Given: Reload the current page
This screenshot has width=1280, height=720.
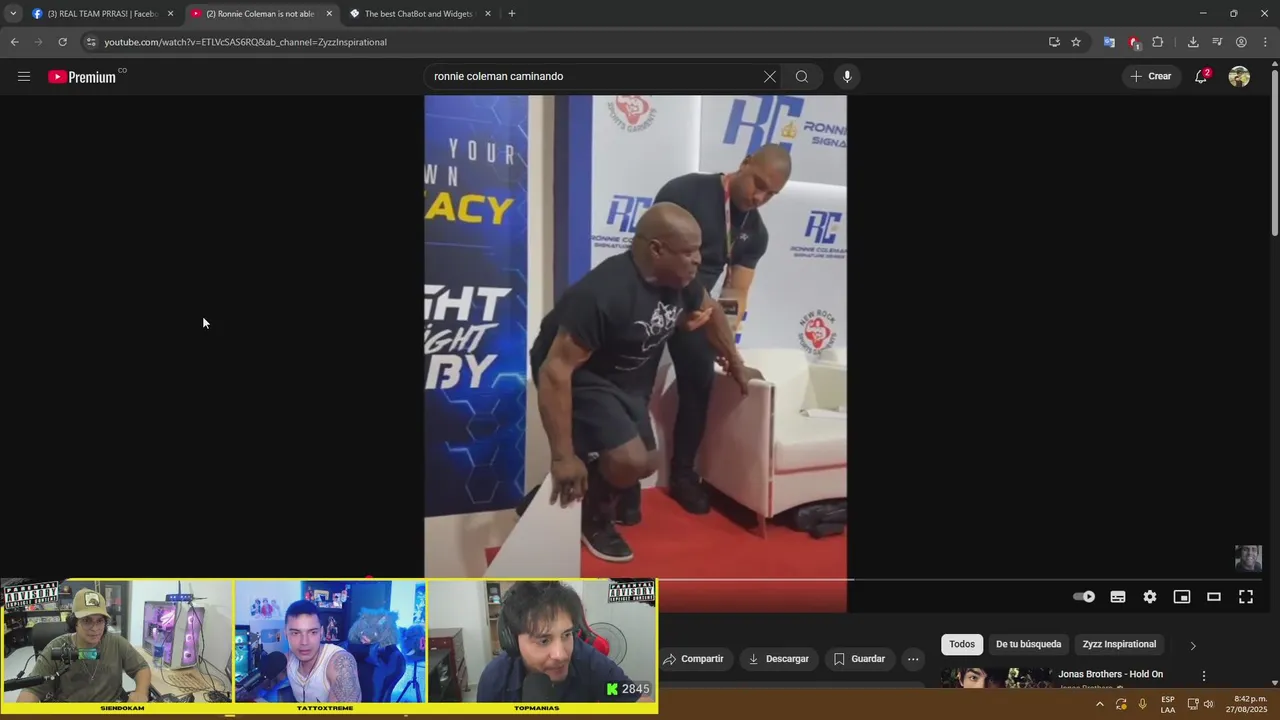Looking at the screenshot, I should 62,42.
